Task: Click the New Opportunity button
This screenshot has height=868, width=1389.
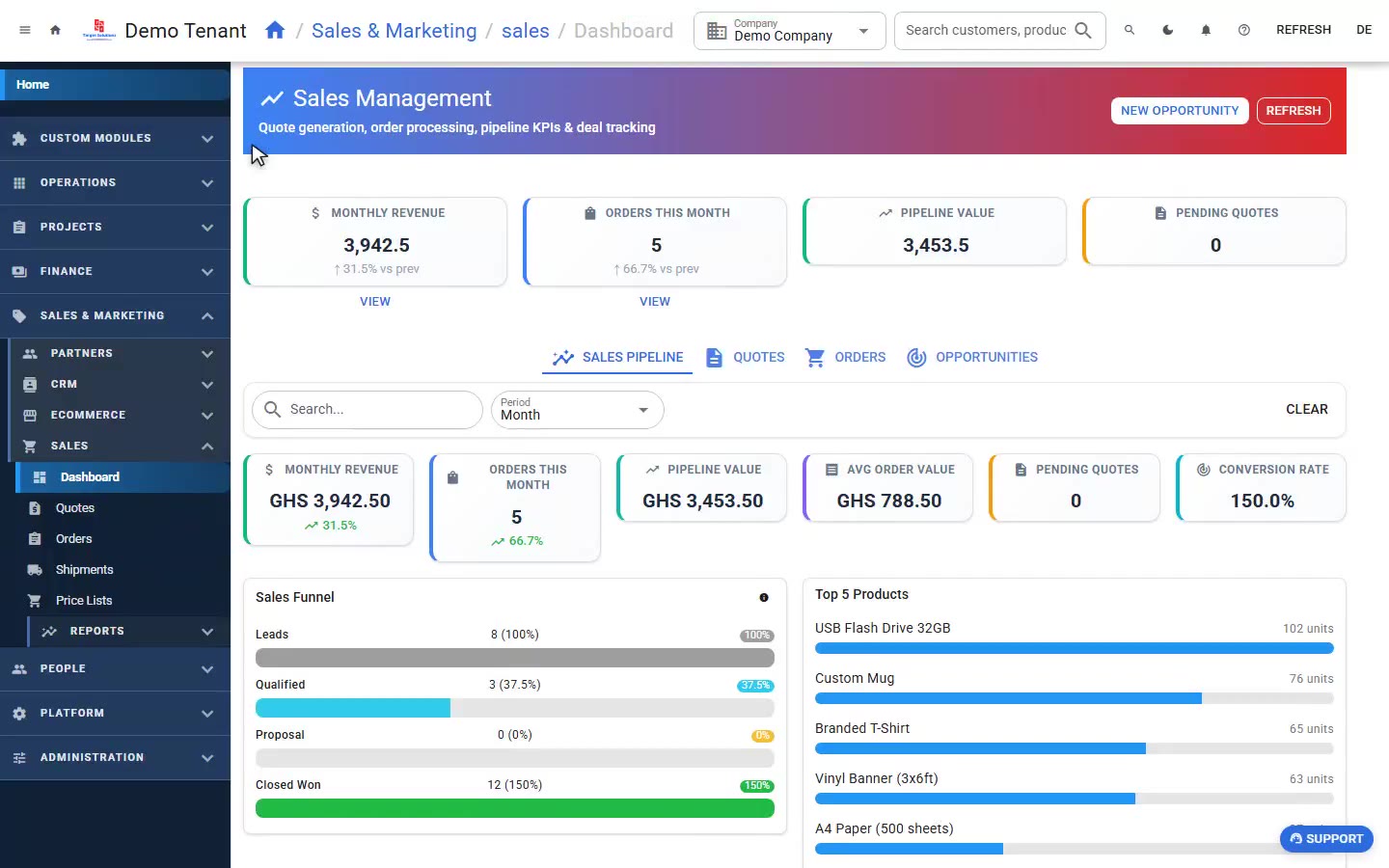Action: (x=1180, y=111)
